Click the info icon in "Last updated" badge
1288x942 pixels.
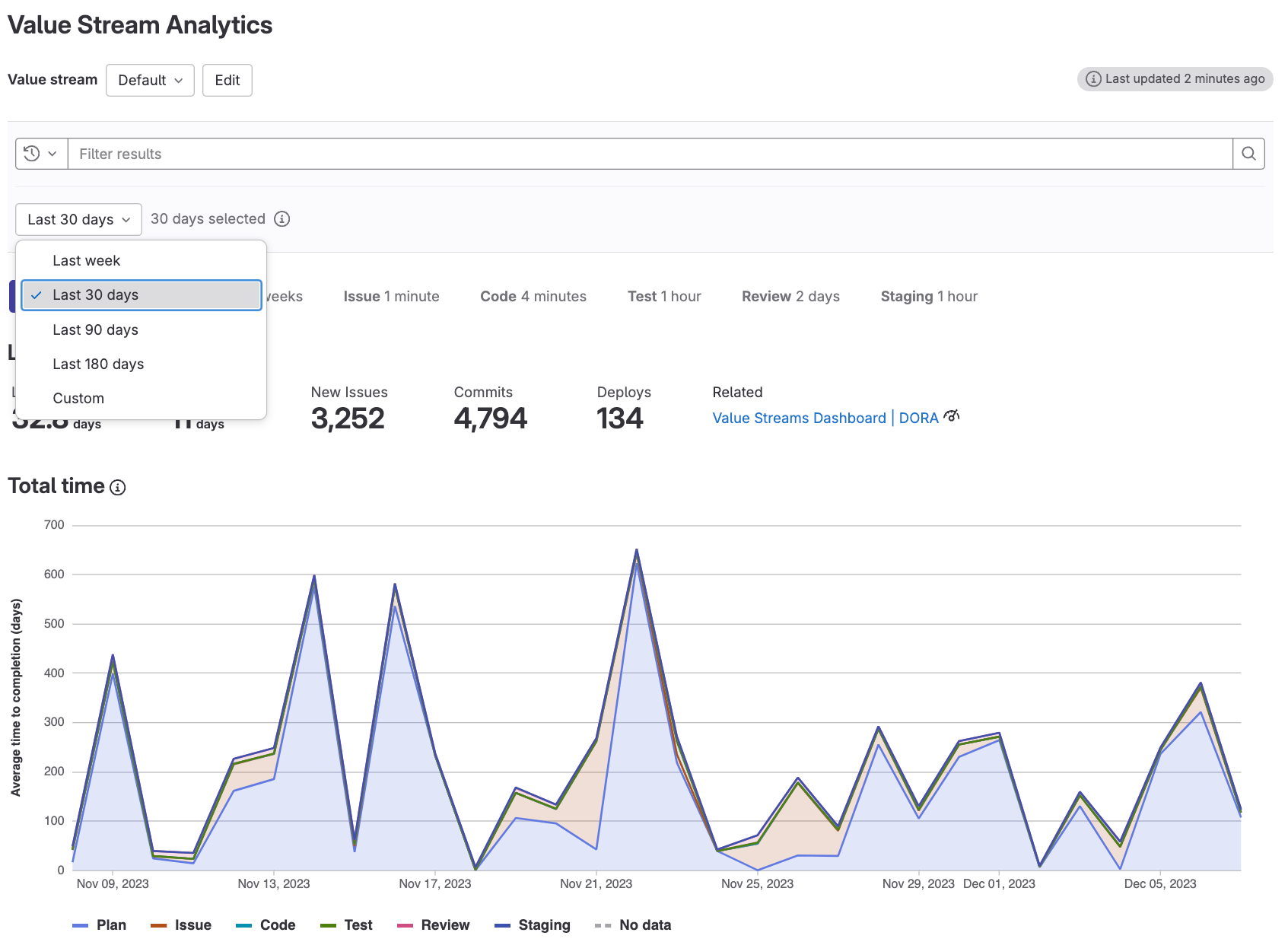1094,78
